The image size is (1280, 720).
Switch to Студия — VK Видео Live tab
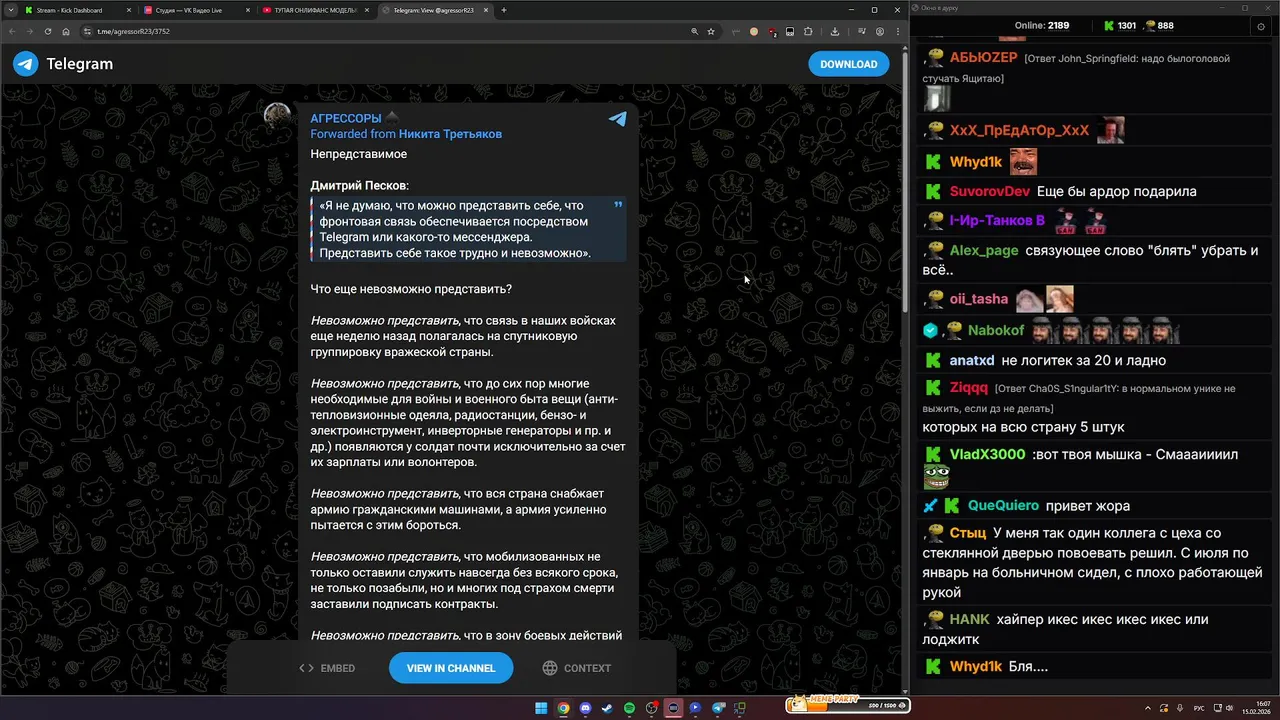[197, 10]
